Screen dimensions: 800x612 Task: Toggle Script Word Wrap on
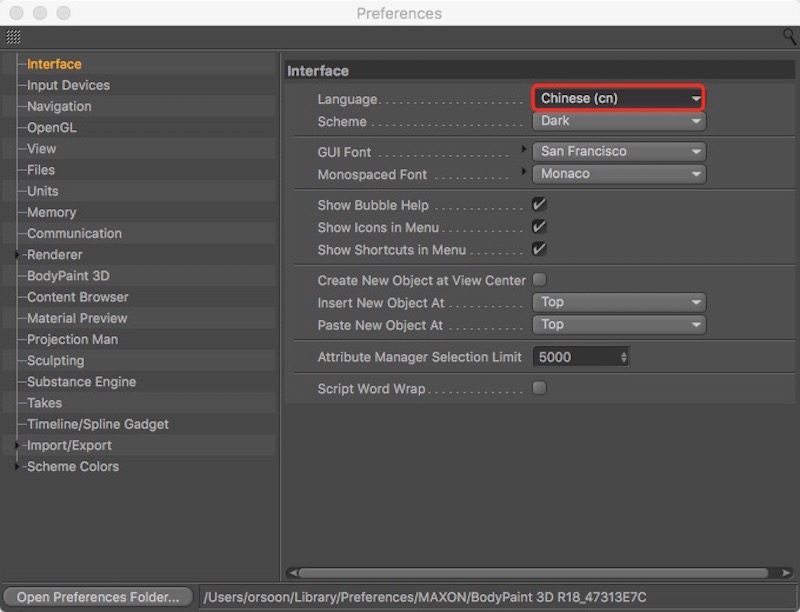pos(538,389)
